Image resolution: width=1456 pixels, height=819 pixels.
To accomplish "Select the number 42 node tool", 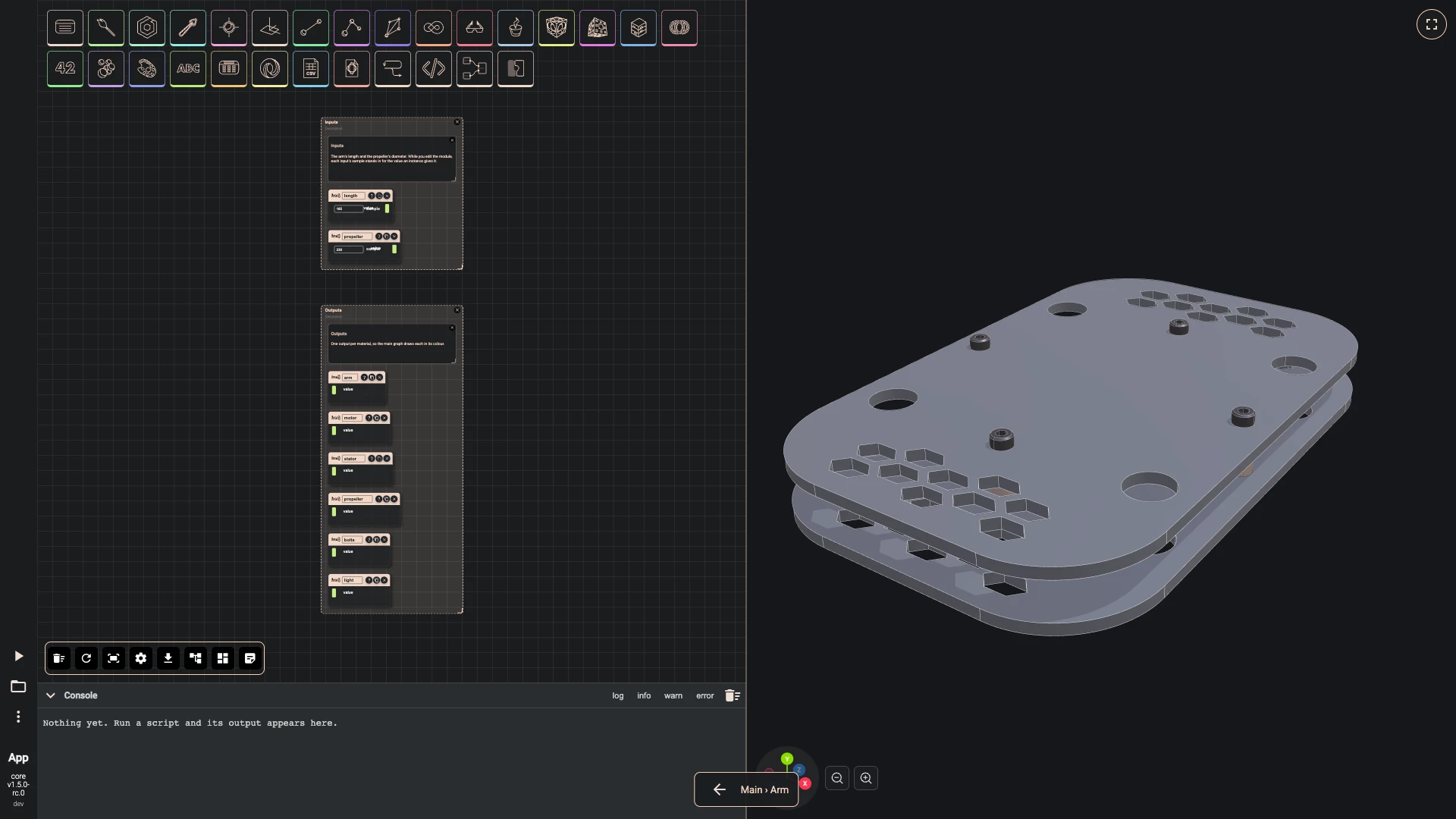I will point(65,69).
